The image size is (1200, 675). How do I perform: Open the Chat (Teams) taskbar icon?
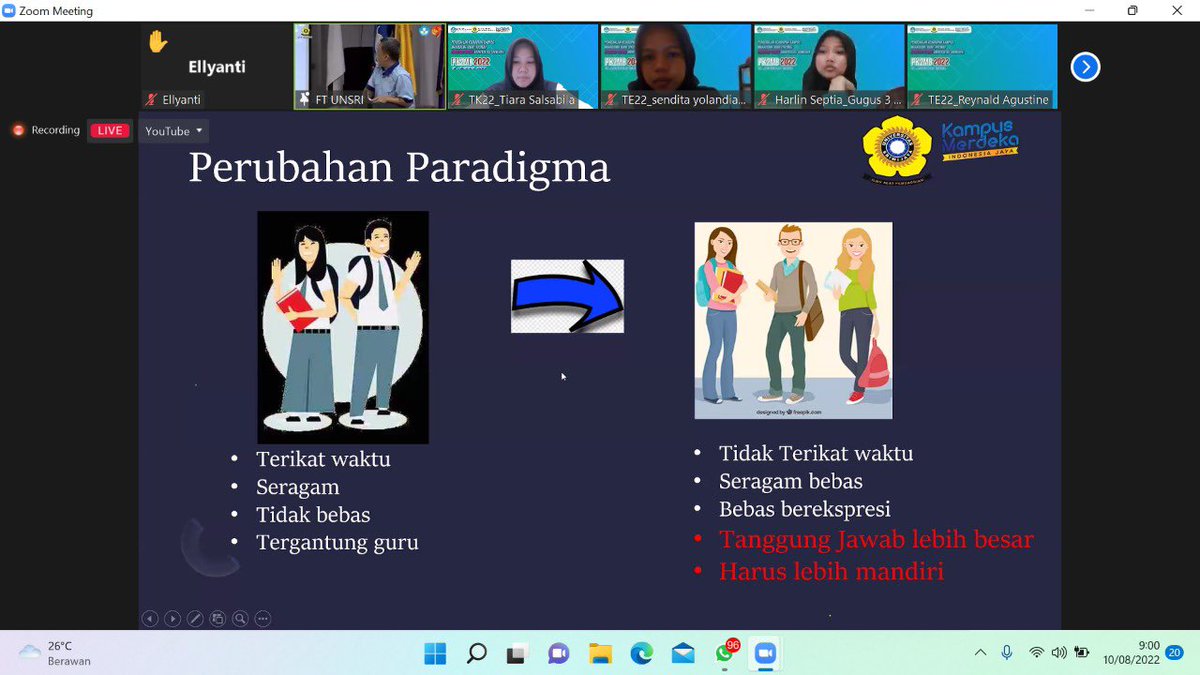pyautogui.click(x=558, y=654)
